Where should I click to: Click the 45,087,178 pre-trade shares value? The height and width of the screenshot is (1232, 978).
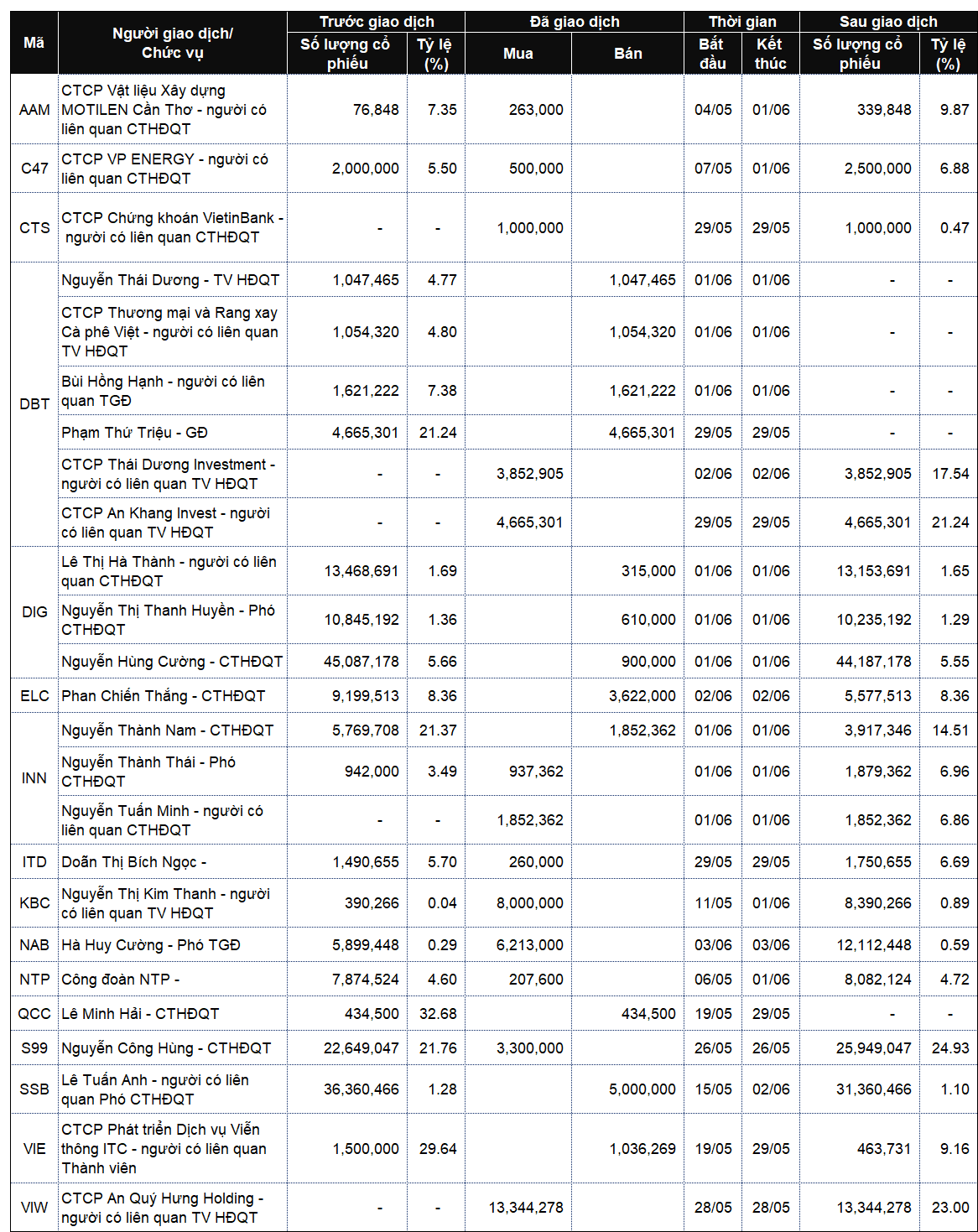click(362, 662)
